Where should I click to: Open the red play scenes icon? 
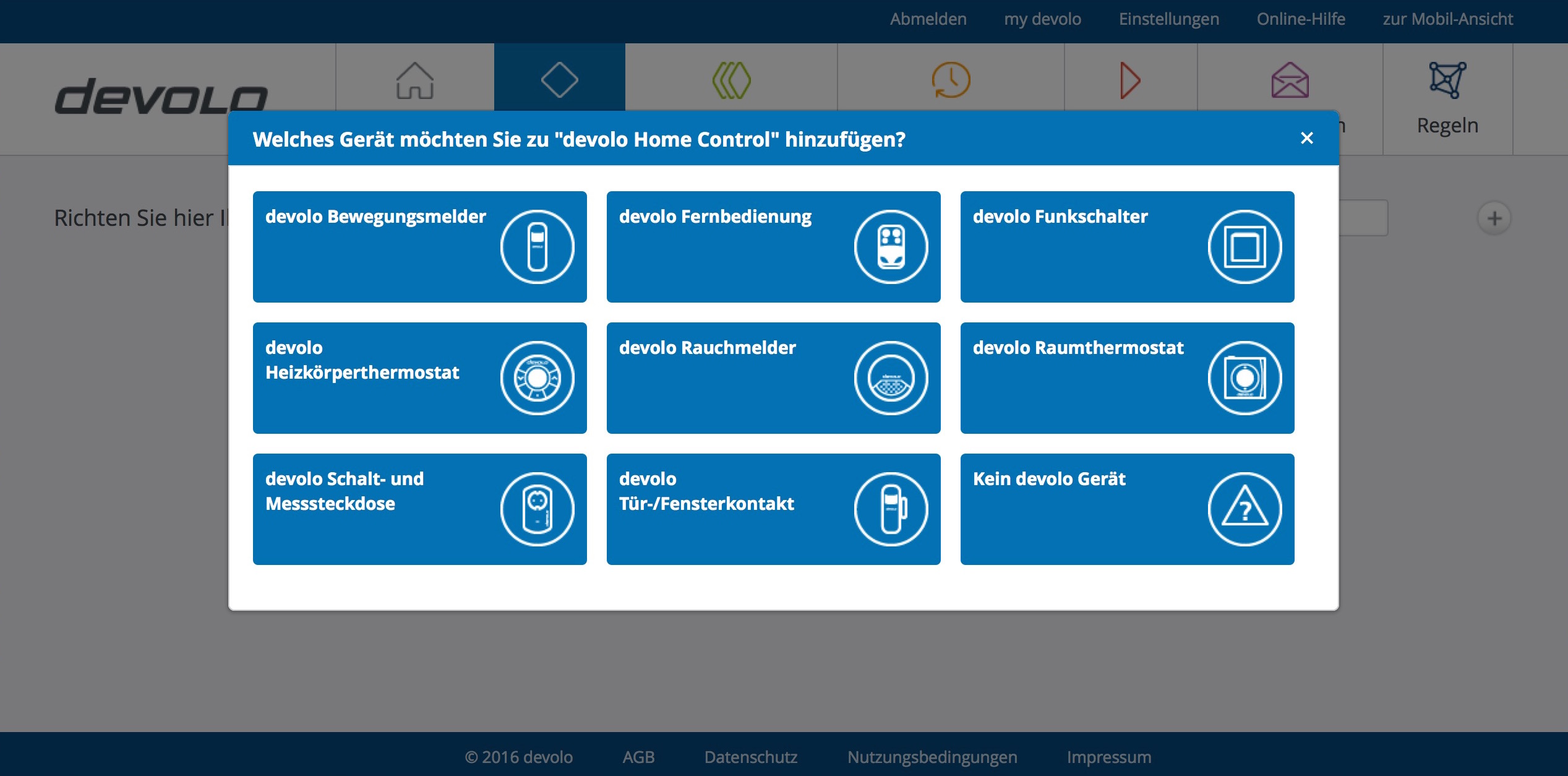pos(1130,80)
